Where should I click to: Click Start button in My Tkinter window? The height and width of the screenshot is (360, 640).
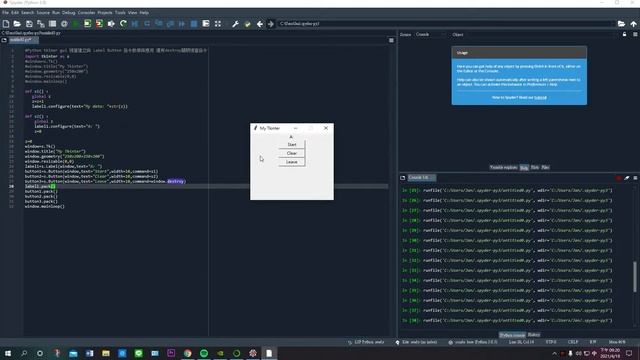point(291,144)
